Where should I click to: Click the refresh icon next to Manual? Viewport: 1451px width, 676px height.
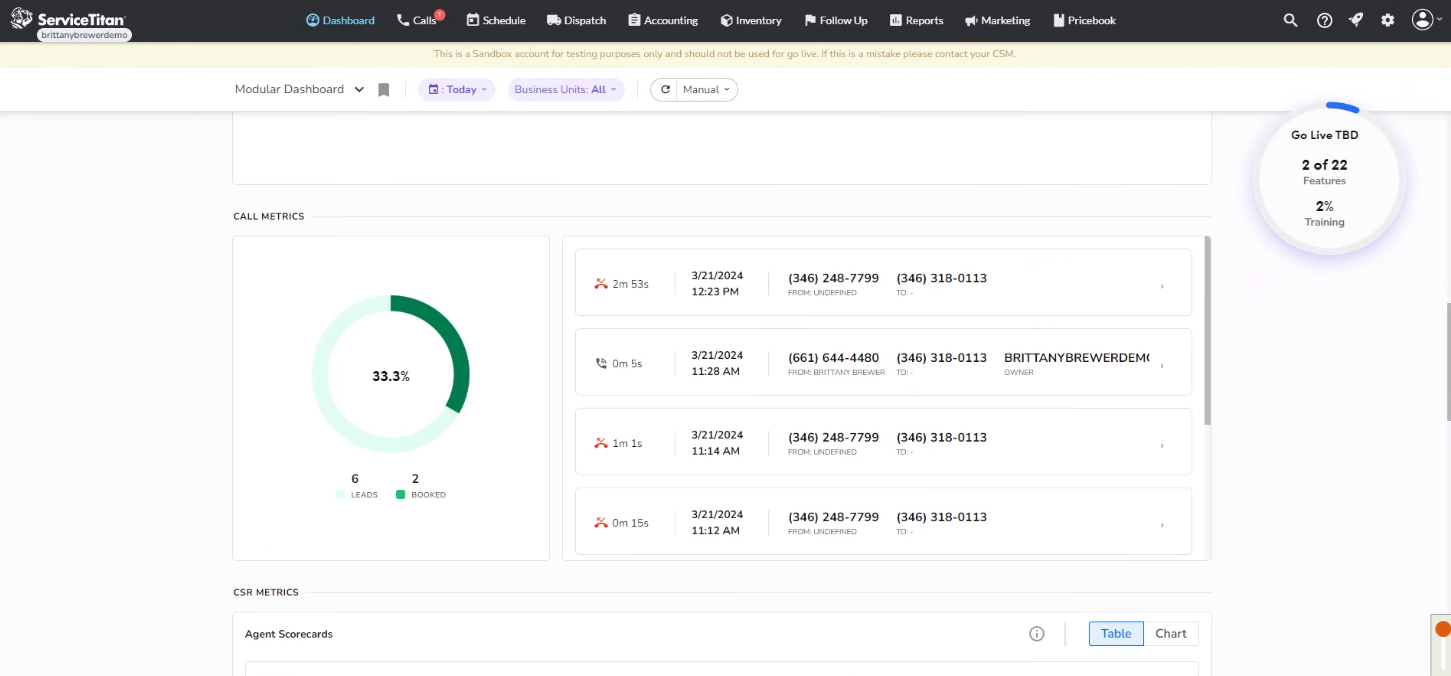(665, 89)
